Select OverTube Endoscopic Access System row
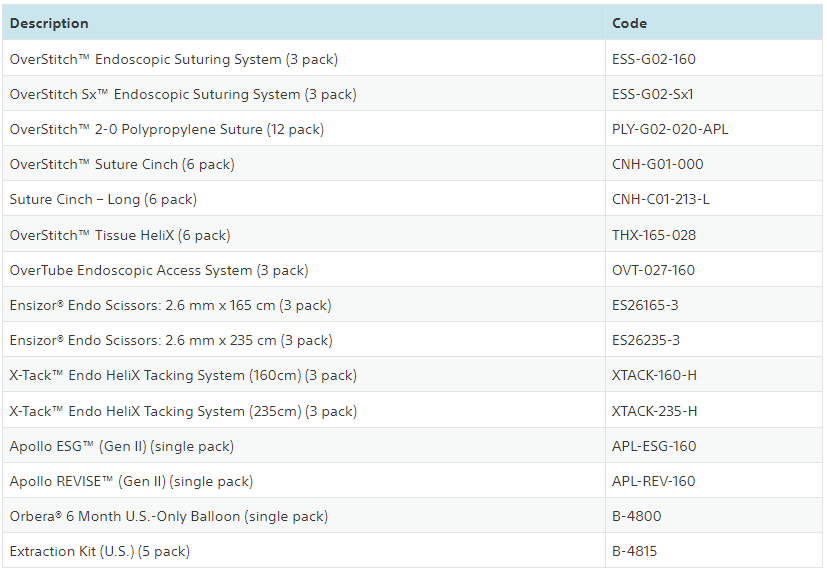Screen dimensions: 827x572 coord(159,270)
